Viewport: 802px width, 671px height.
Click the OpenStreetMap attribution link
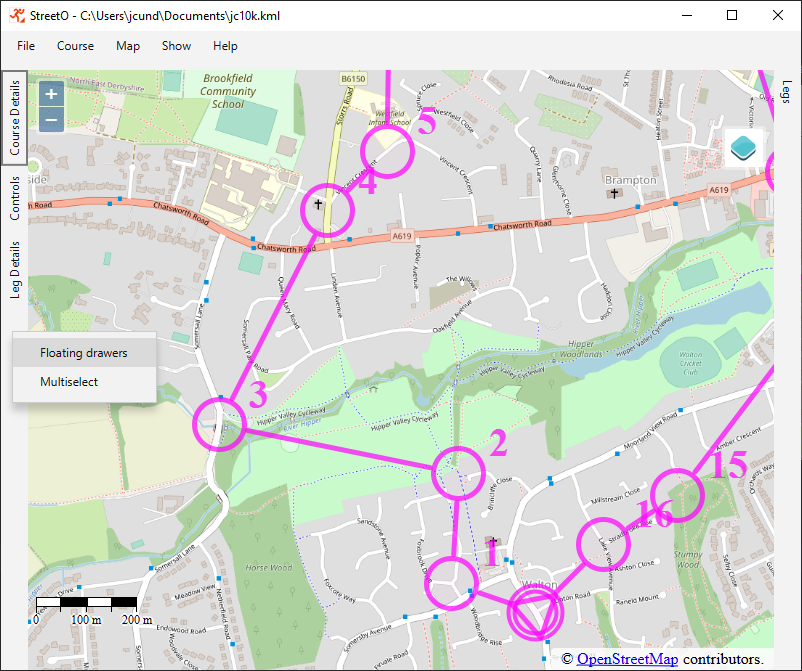point(627,659)
